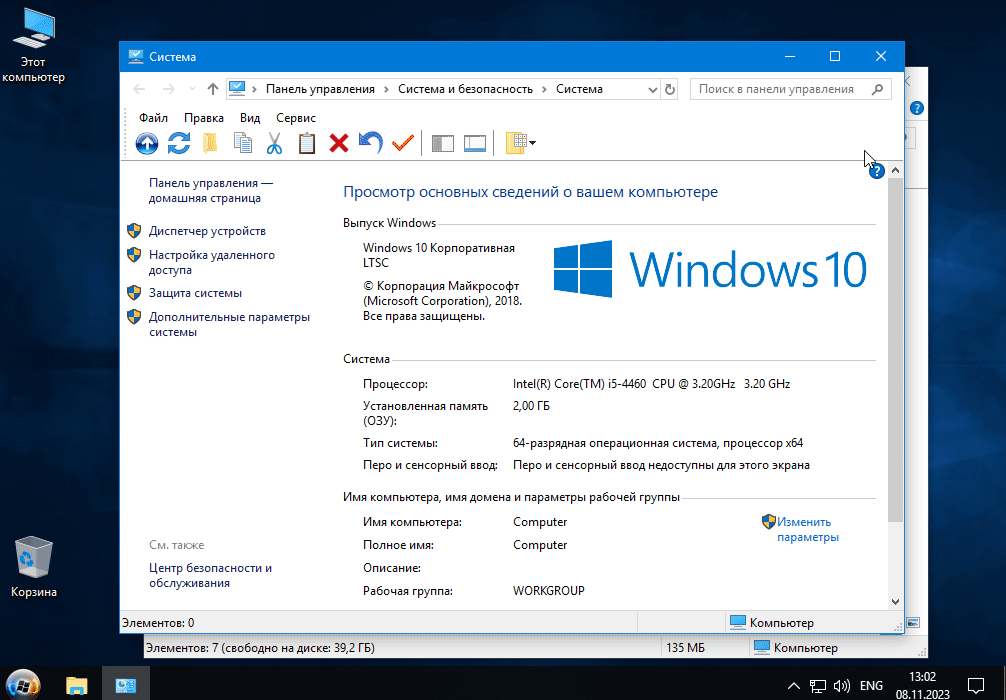1006x700 pixels.
Task: Click the address bar refresh button
Action: coord(670,89)
